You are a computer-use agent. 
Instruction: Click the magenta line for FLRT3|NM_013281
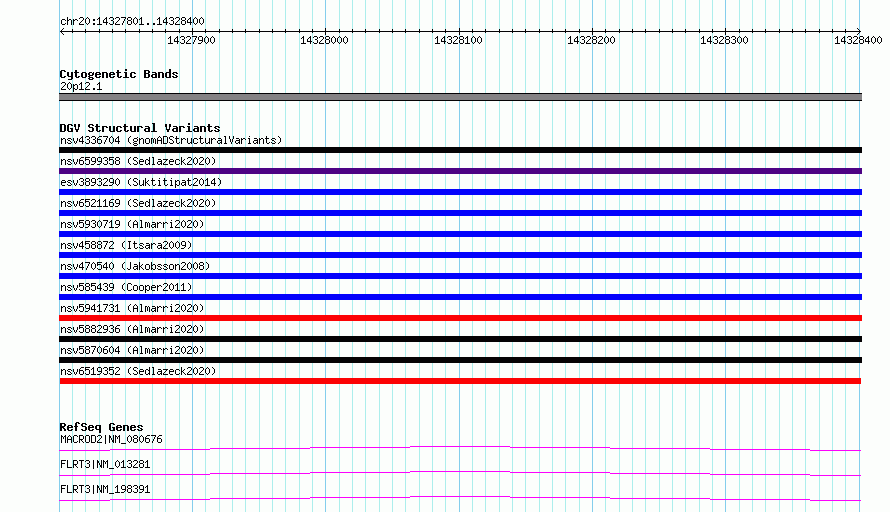460,473
